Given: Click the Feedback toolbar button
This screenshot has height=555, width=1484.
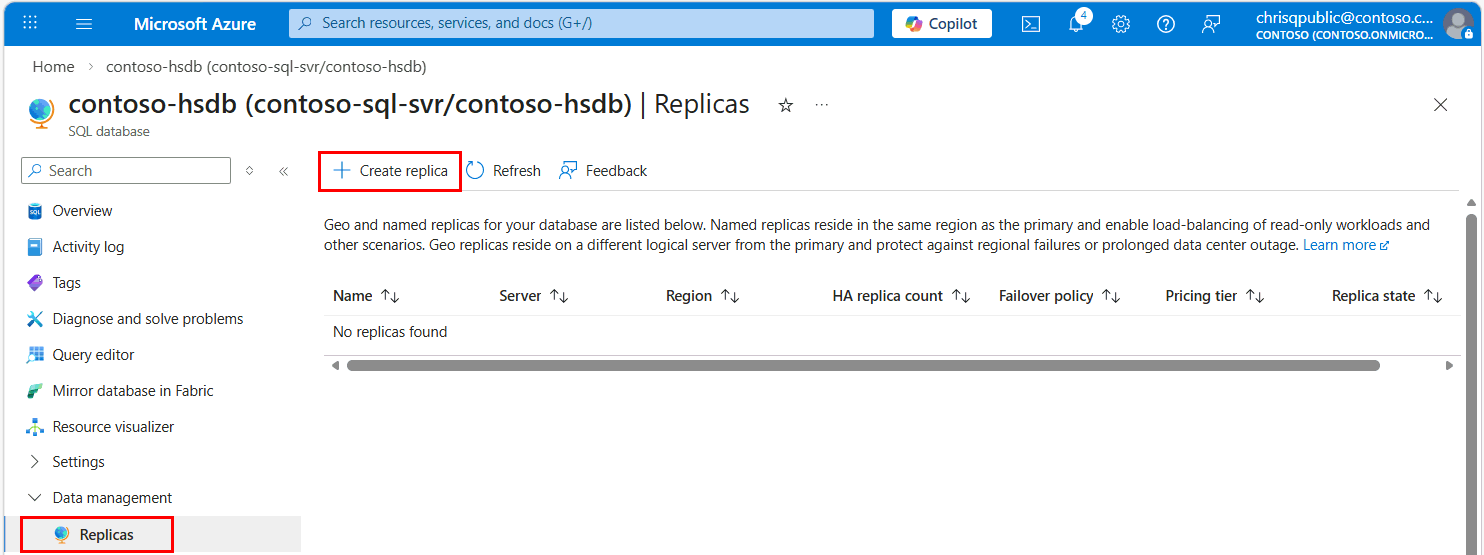Looking at the screenshot, I should click(603, 171).
